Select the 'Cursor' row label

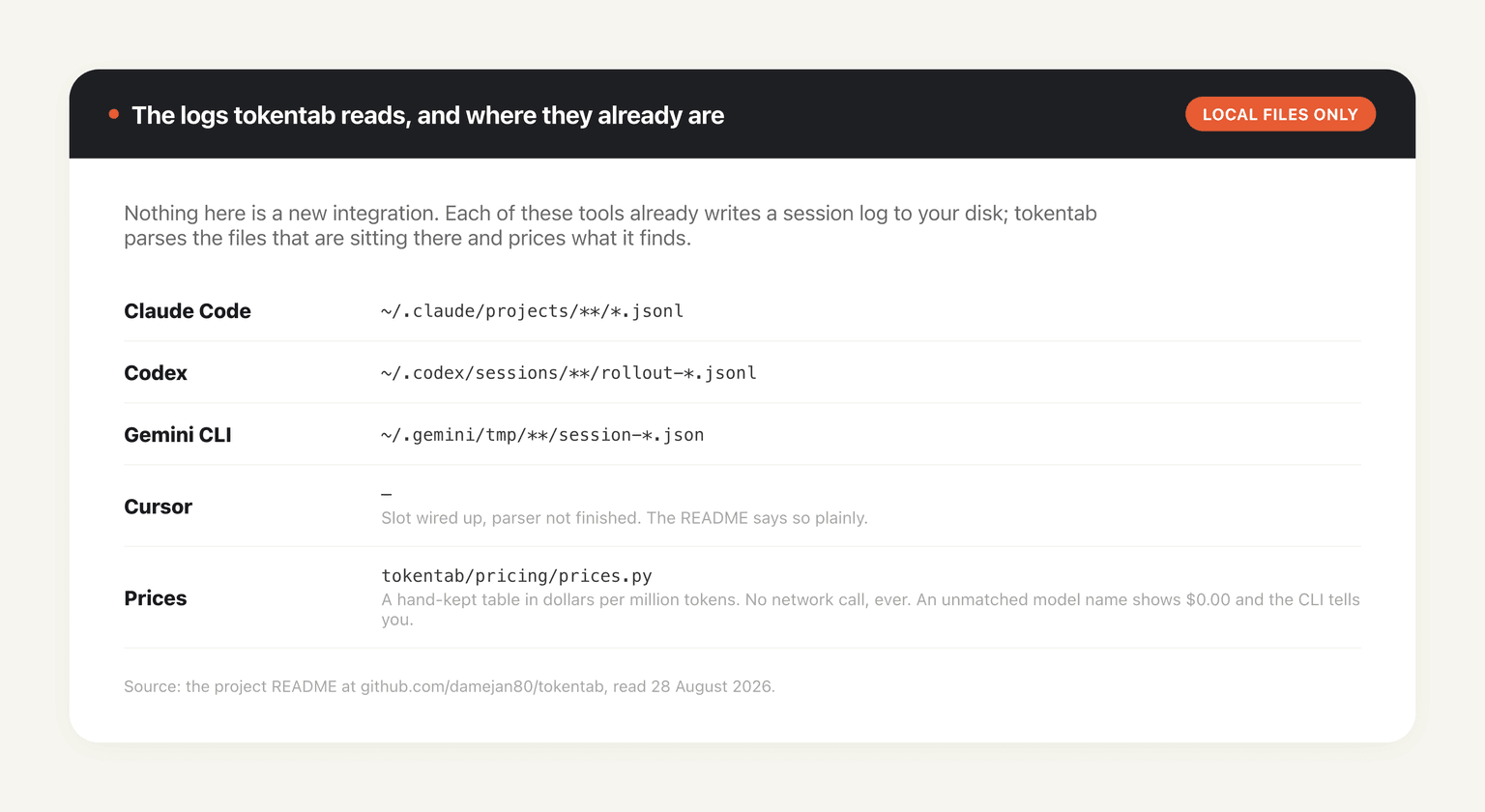(159, 507)
